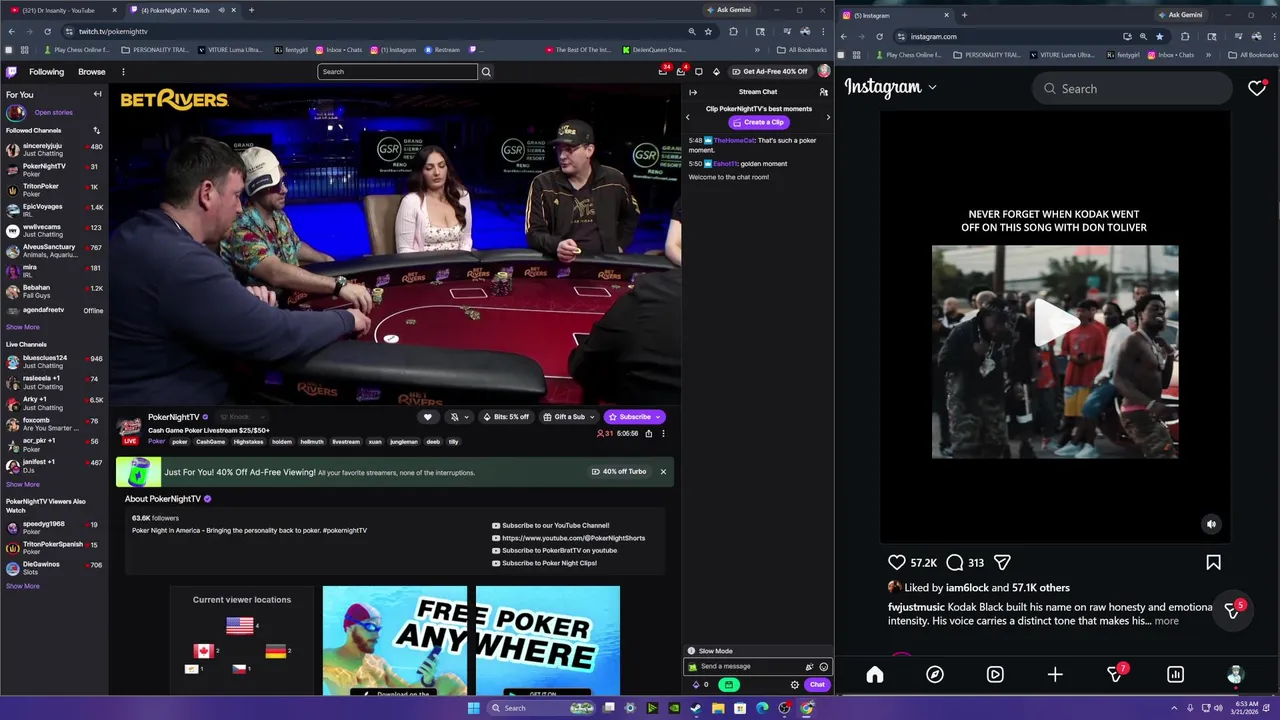Open the chat community users icon
The width and height of the screenshot is (1280, 720).
coord(823,92)
